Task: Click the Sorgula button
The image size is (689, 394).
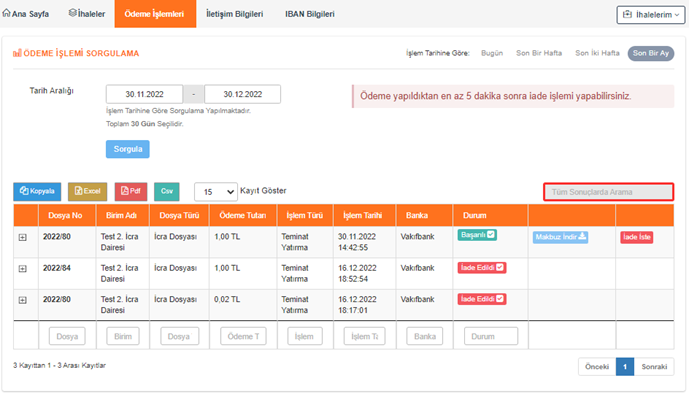Action: 127,149
